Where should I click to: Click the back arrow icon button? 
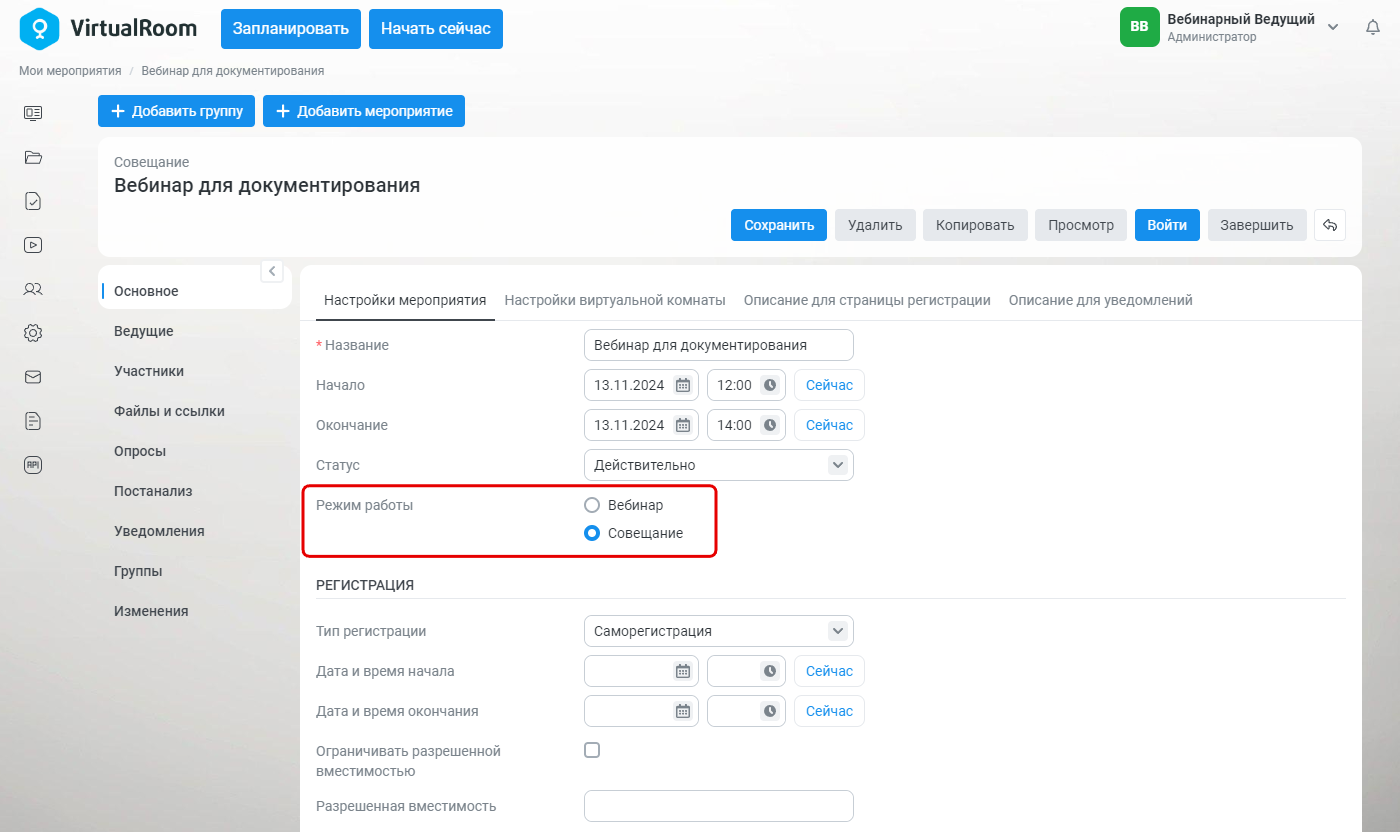[x=1330, y=225]
